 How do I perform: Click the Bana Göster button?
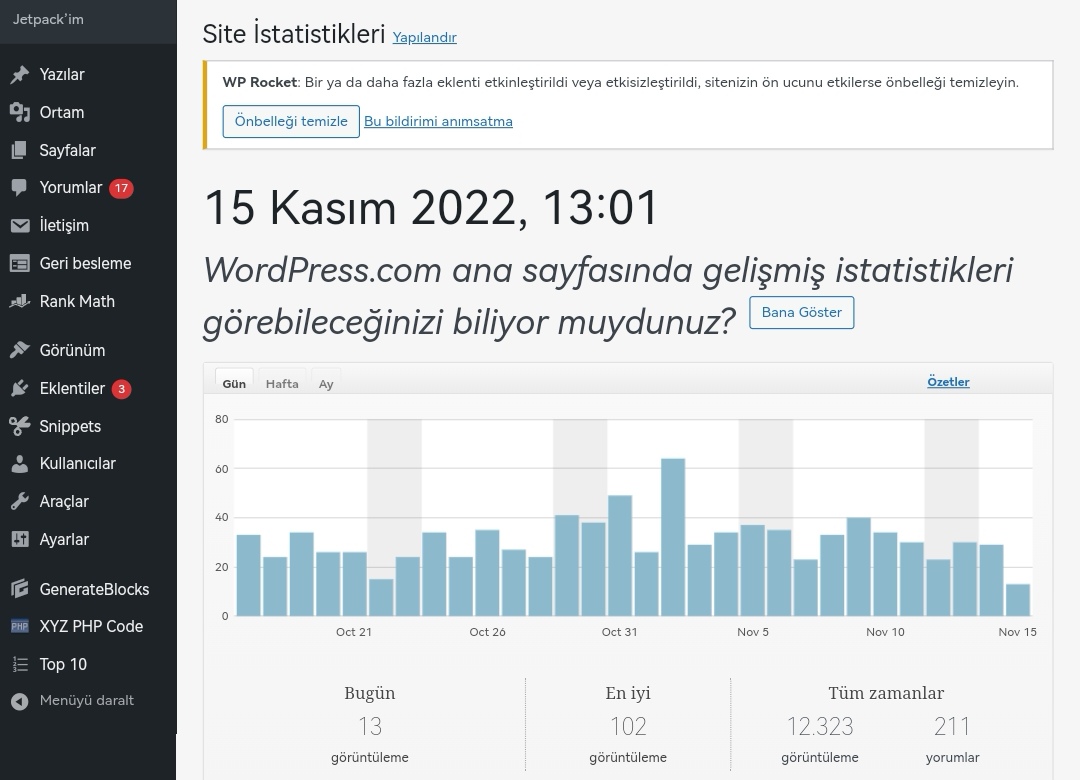(x=802, y=312)
